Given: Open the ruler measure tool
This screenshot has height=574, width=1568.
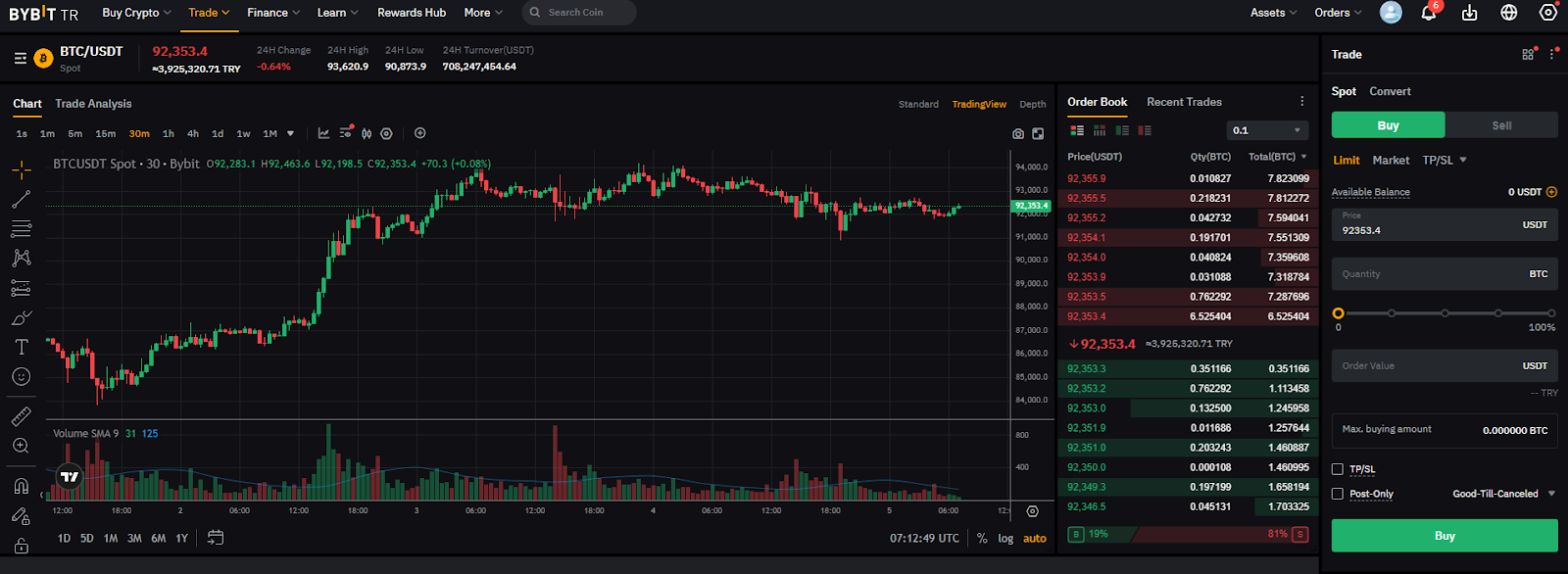Looking at the screenshot, I should 22,416.
